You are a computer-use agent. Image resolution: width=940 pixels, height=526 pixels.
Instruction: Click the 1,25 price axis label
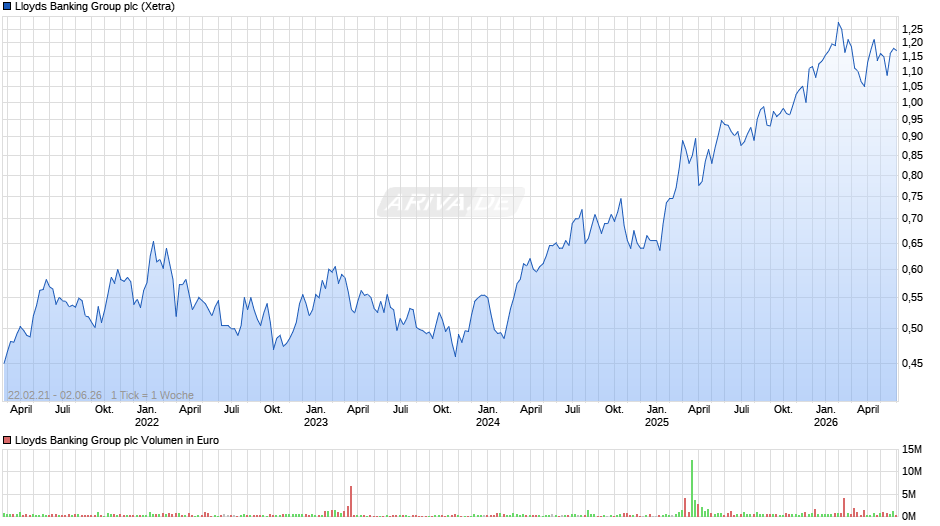click(912, 29)
